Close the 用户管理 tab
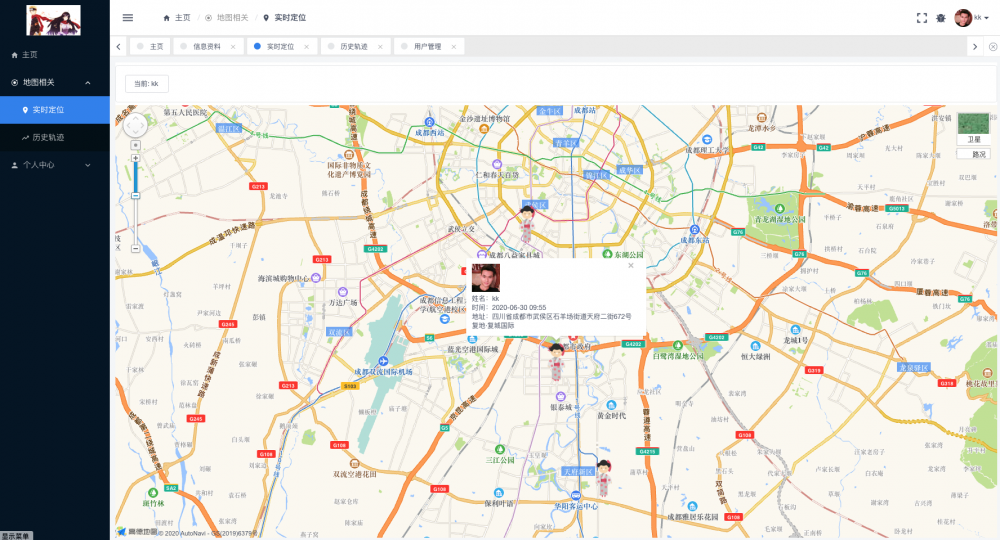The width and height of the screenshot is (1000, 540). pos(453,47)
